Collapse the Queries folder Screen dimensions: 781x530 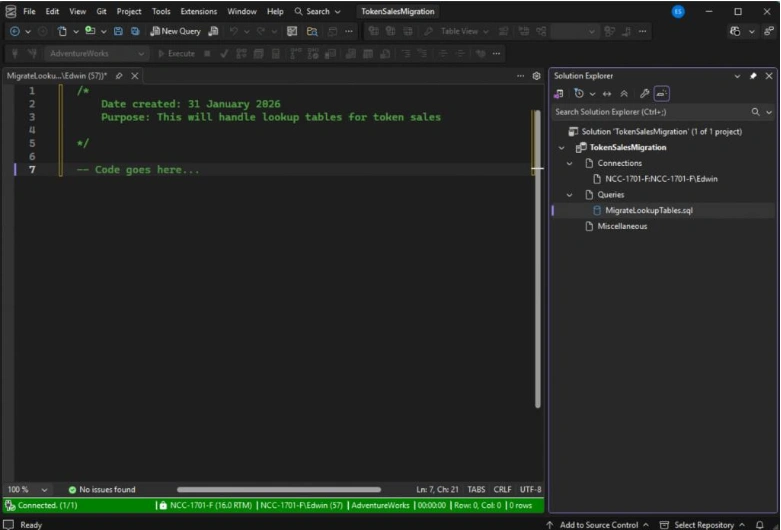(x=569, y=195)
